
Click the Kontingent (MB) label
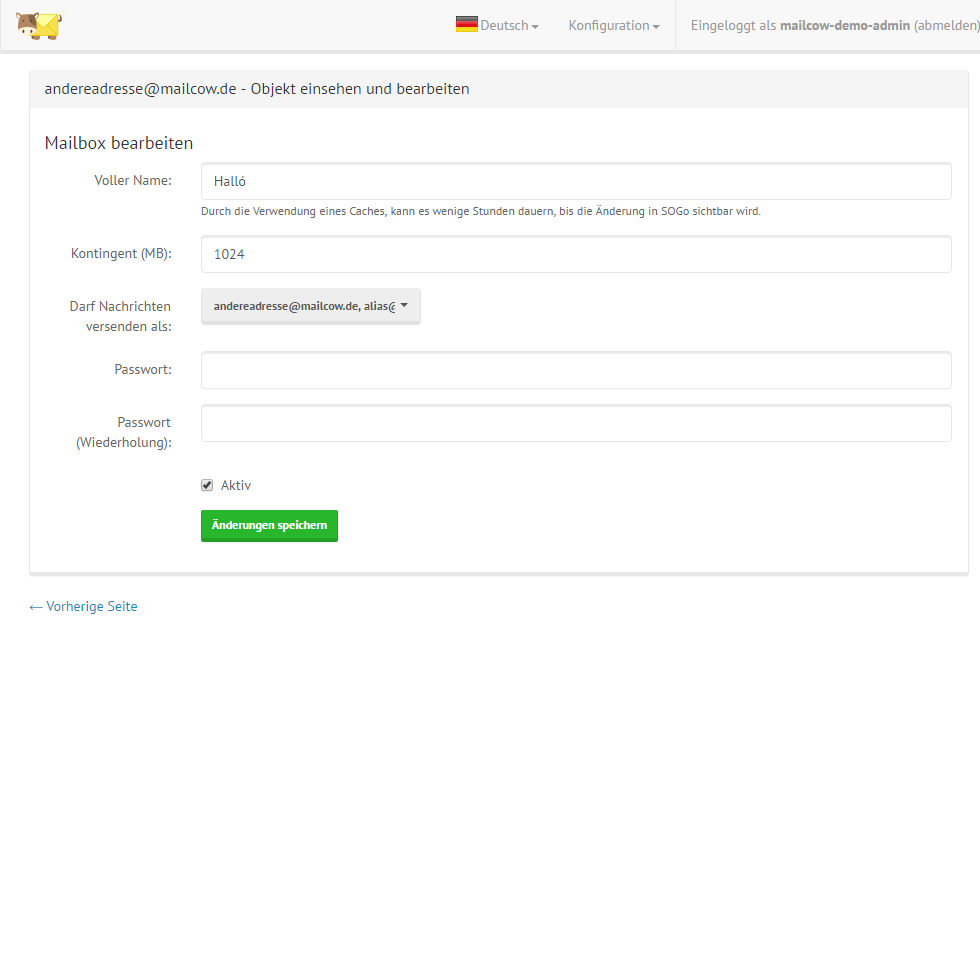[121, 254]
